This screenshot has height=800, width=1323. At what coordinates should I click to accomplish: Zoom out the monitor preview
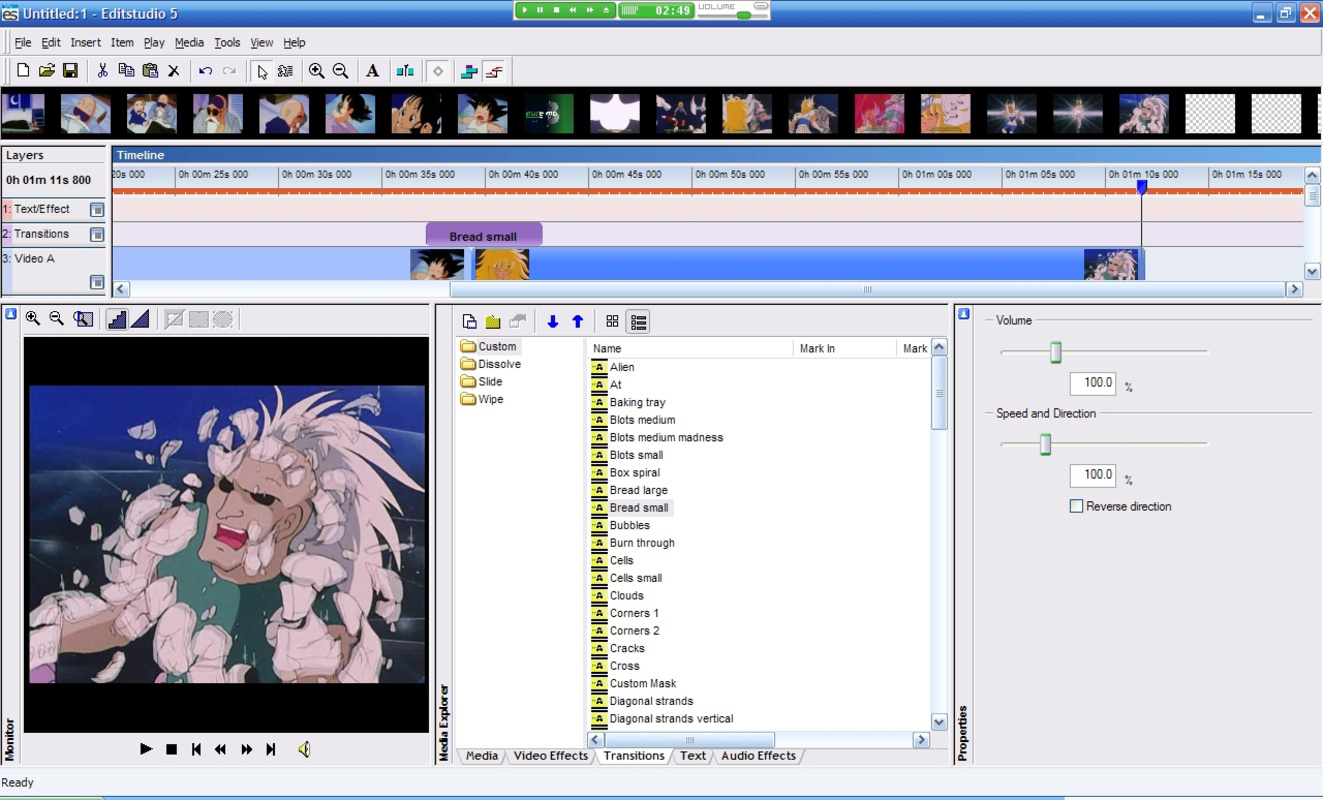pyautogui.click(x=57, y=319)
